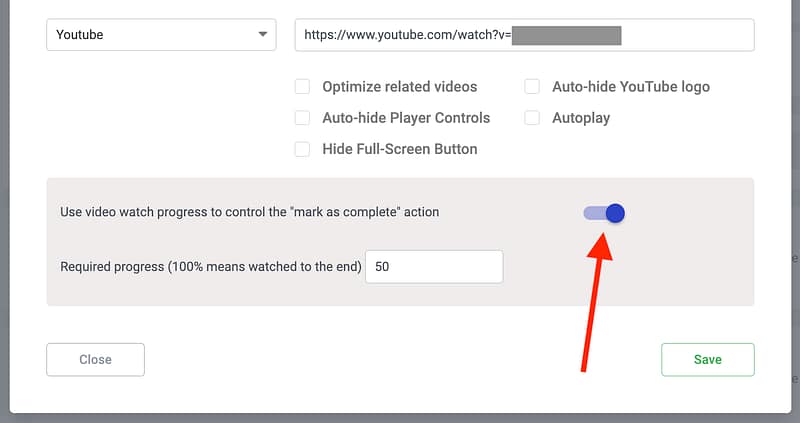
Task: Select the "Autoplay" label text
Action: point(580,118)
